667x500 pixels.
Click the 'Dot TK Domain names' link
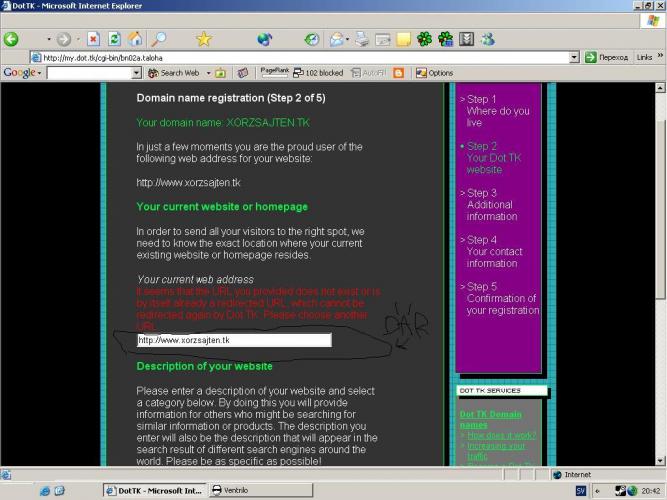[491, 419]
